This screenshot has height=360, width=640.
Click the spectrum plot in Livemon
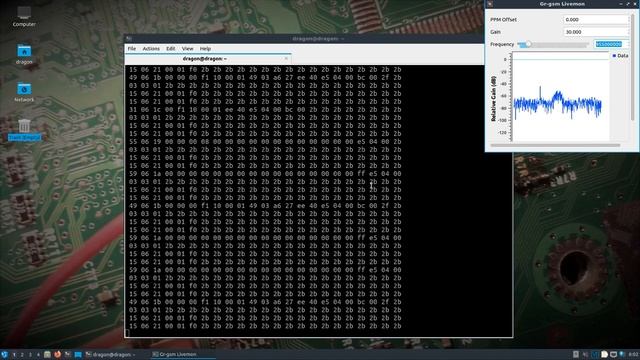click(560, 97)
